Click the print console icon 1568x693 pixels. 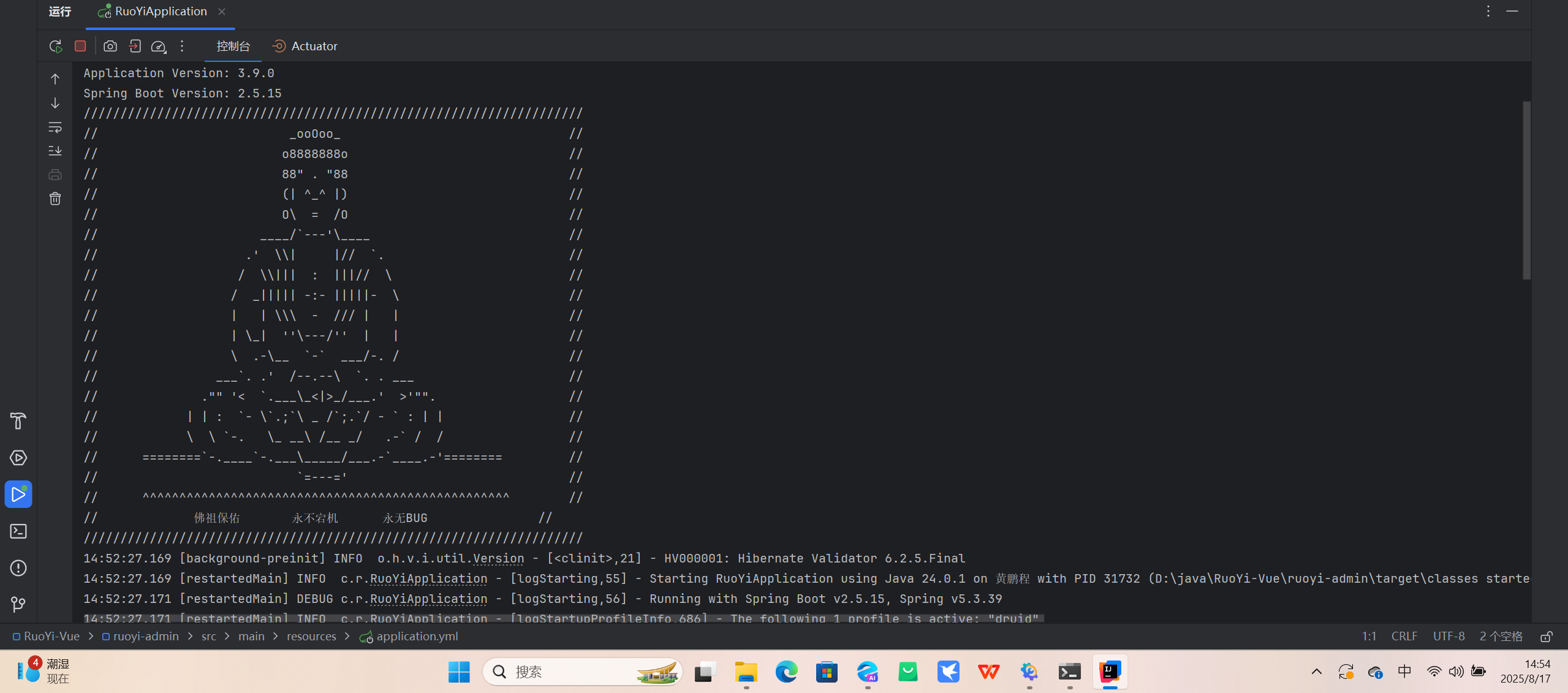pyautogui.click(x=55, y=175)
